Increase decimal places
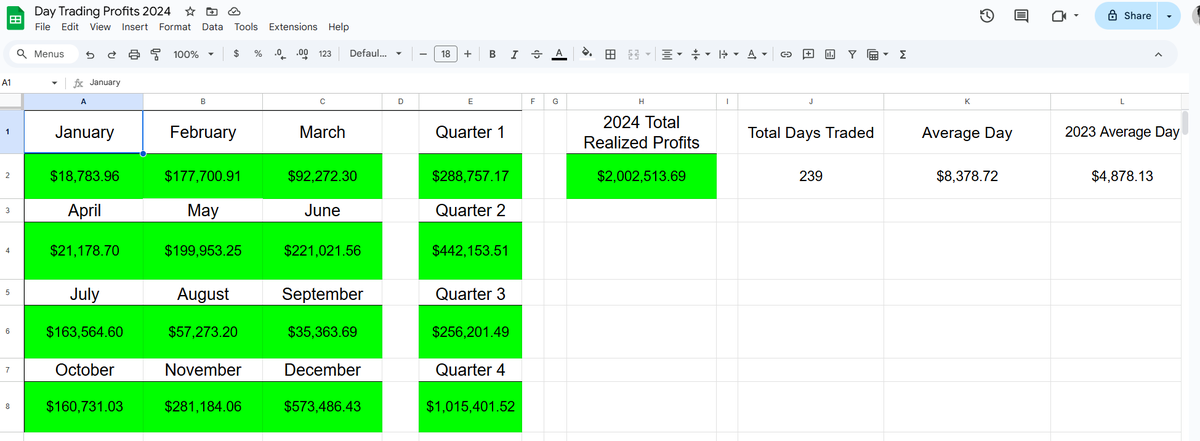Image resolution: width=1200 pixels, height=441 pixels. [x=302, y=54]
